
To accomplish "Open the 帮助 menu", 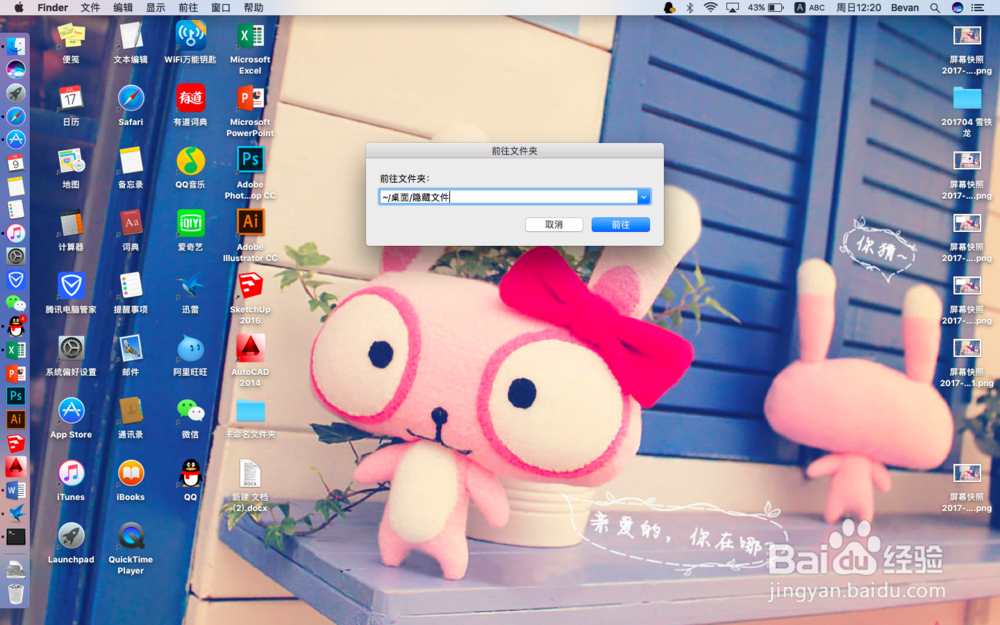I will [253, 8].
